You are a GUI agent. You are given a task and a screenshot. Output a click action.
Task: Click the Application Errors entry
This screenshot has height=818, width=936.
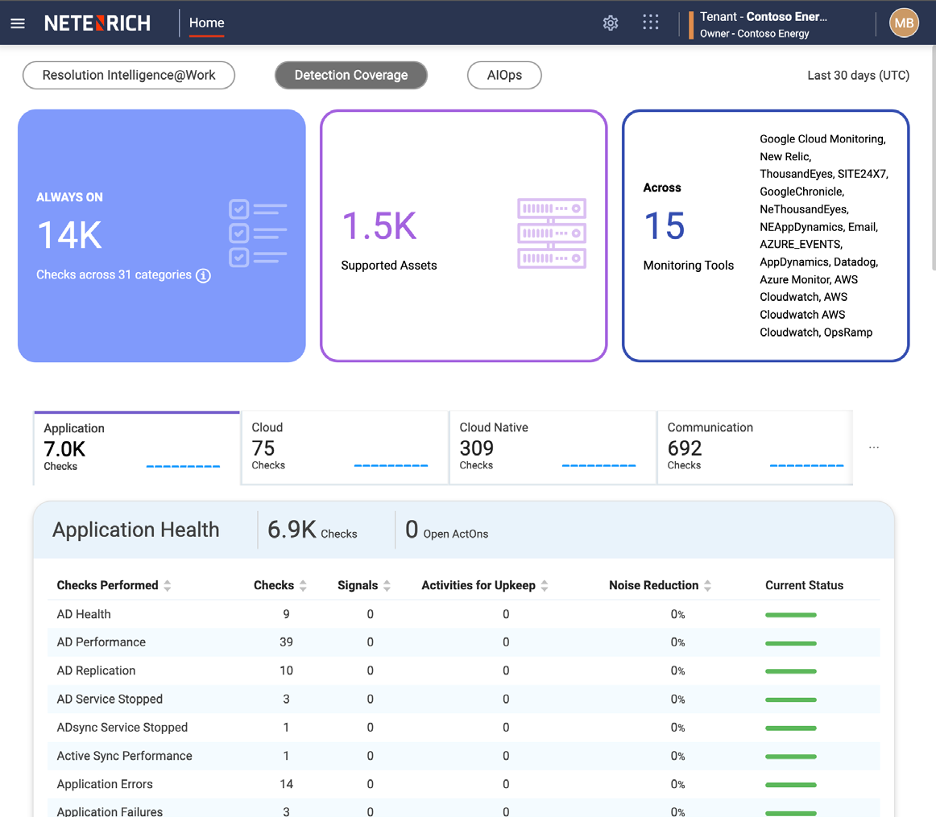pos(104,784)
